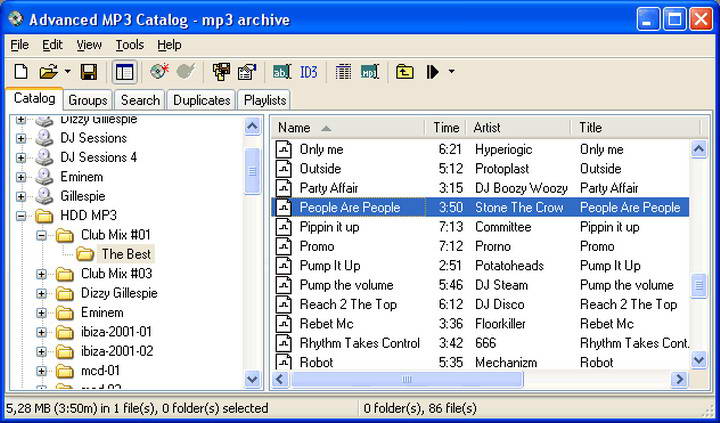
Task: Click the Play toolbar button
Action: (x=432, y=72)
